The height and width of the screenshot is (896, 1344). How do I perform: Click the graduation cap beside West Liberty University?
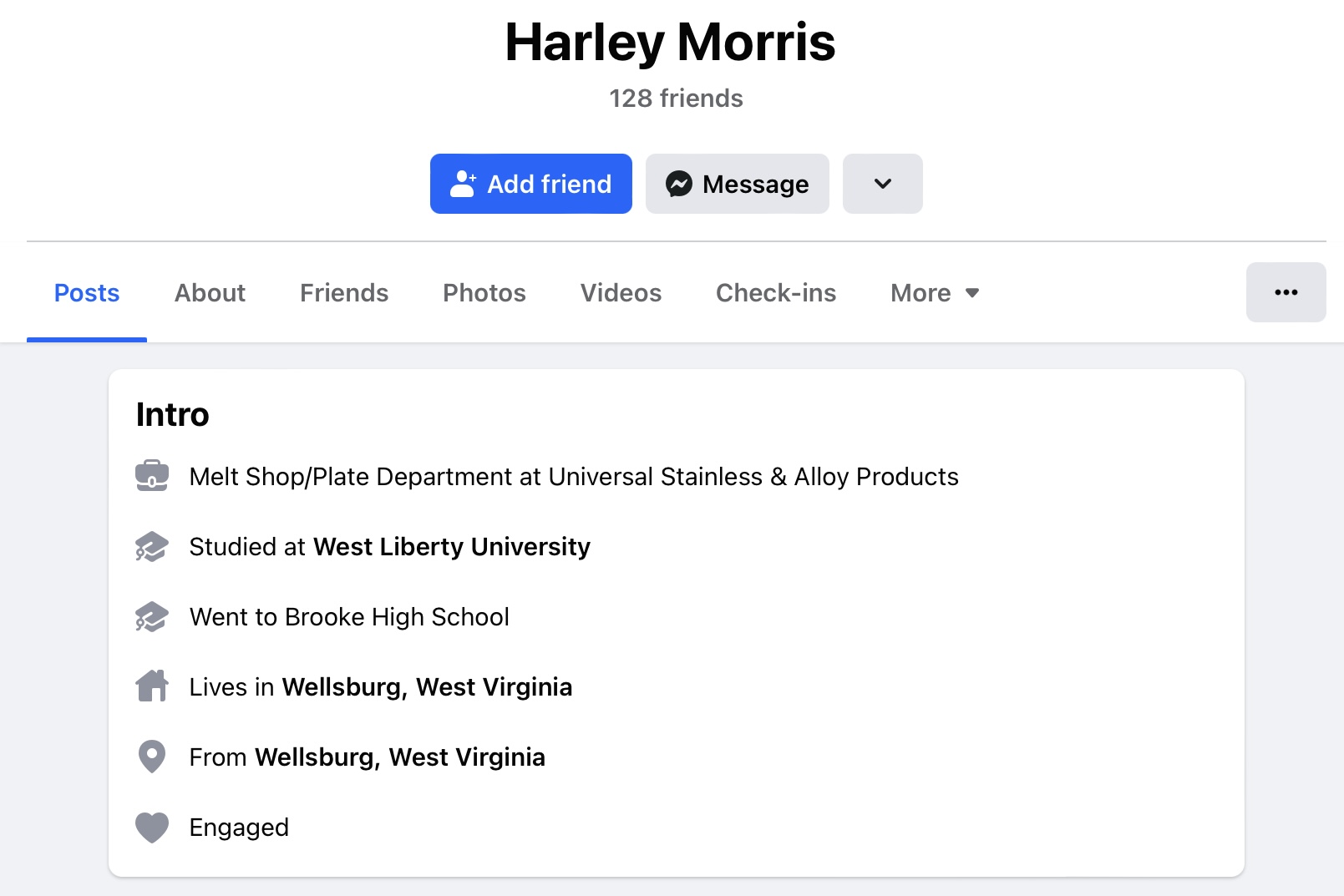[152, 546]
